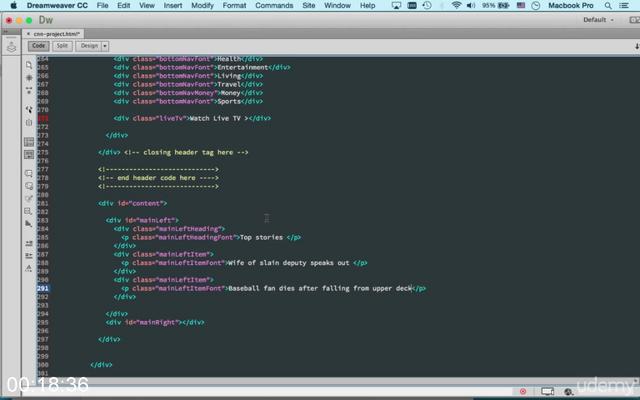640x400 pixels.
Task: Click the div id="content" line
Action: (x=132, y=203)
